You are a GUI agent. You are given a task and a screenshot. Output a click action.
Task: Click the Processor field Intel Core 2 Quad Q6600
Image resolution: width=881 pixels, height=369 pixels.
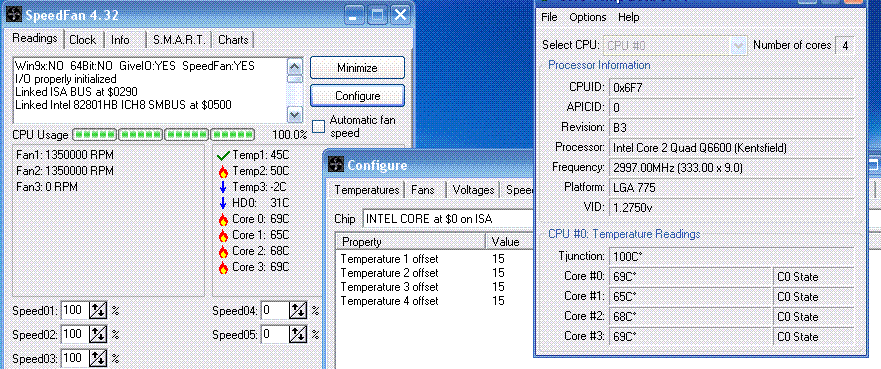731,148
